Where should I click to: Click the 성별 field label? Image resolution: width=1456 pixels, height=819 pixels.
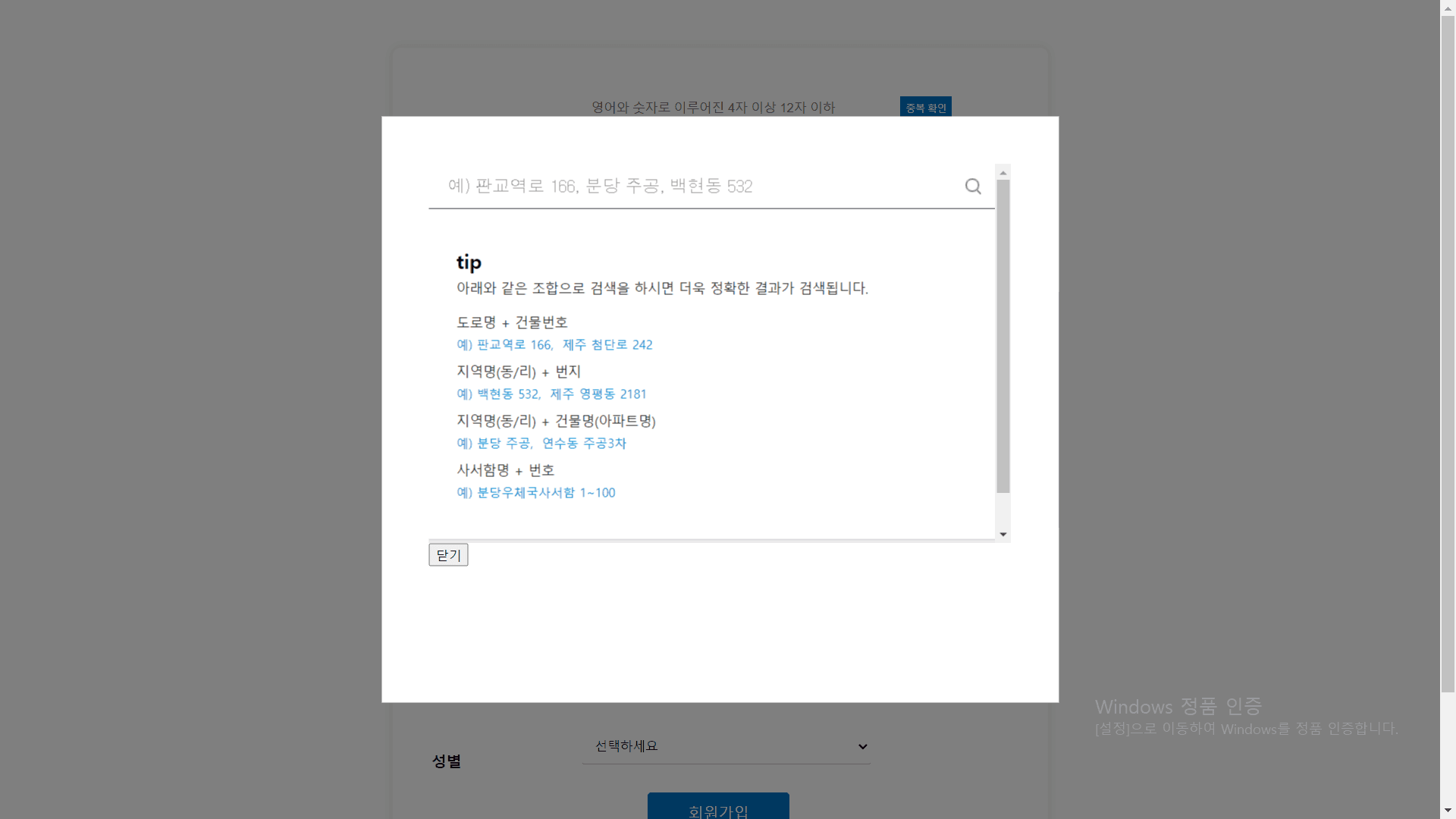(x=447, y=761)
